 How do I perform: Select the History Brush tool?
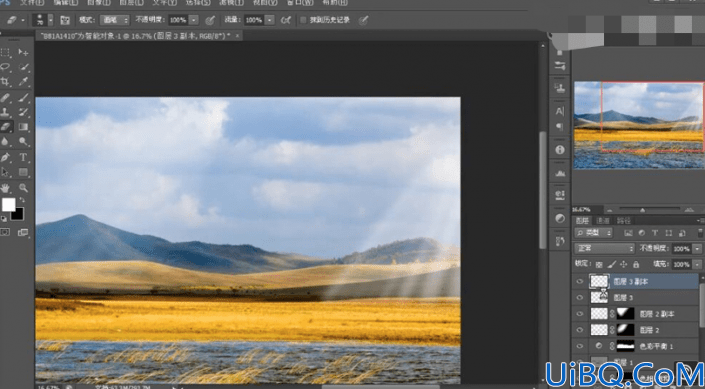[23, 112]
